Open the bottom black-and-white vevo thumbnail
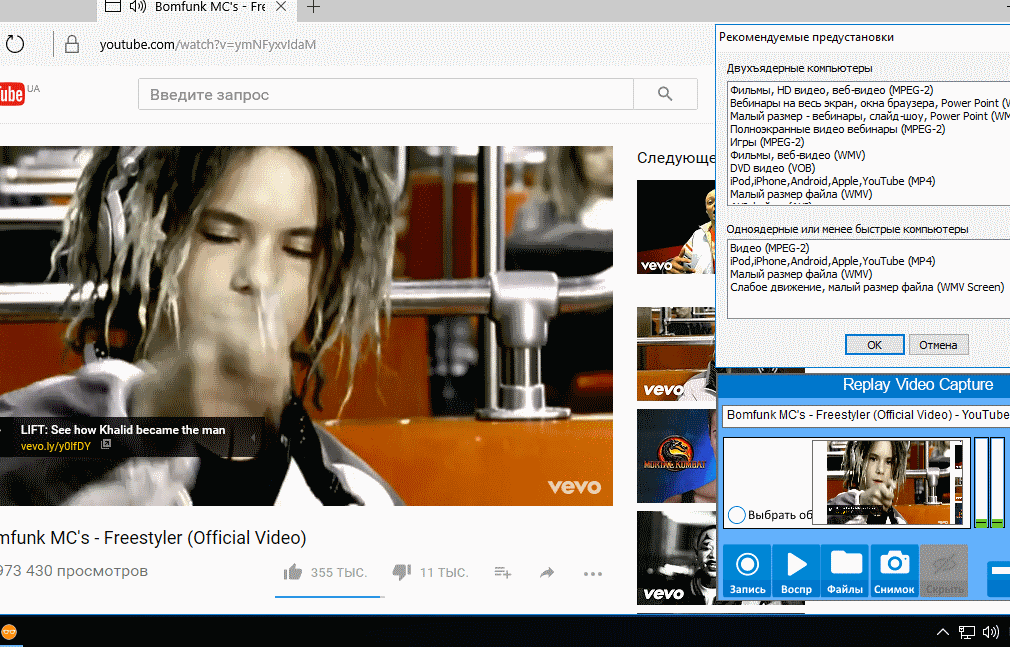 pyautogui.click(x=676, y=558)
